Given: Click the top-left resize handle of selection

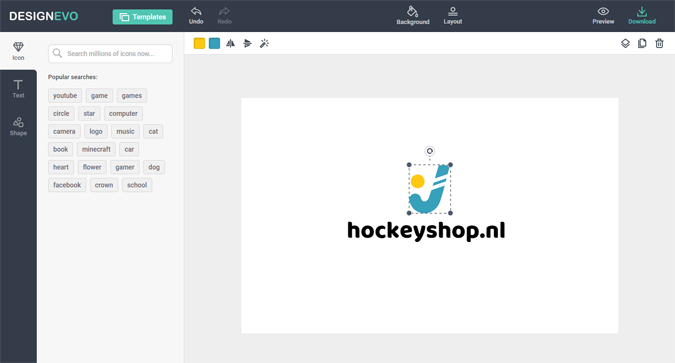Looking at the screenshot, I should [409, 165].
